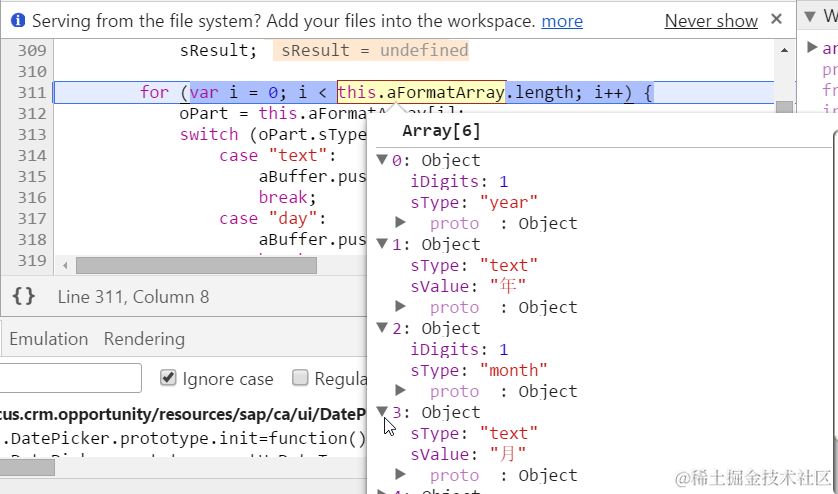Click line number 311 in gutter

(32, 92)
